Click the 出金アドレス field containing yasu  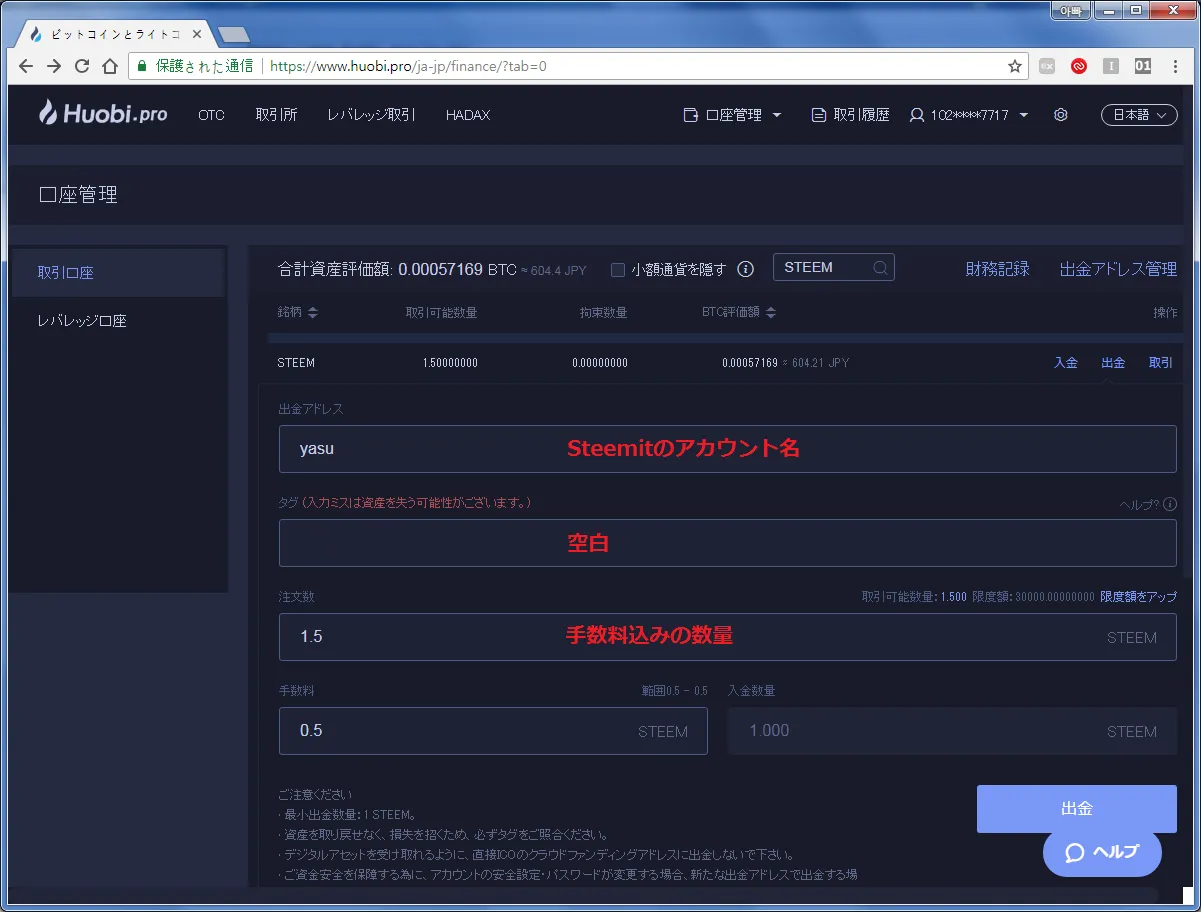click(x=727, y=449)
